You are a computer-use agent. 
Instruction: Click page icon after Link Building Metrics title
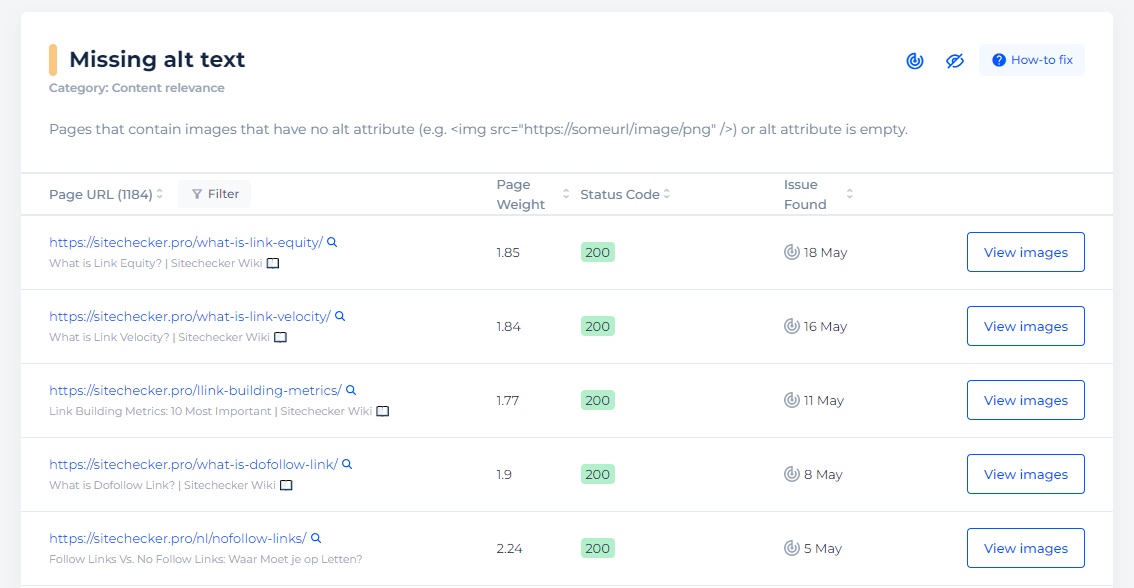click(x=383, y=412)
